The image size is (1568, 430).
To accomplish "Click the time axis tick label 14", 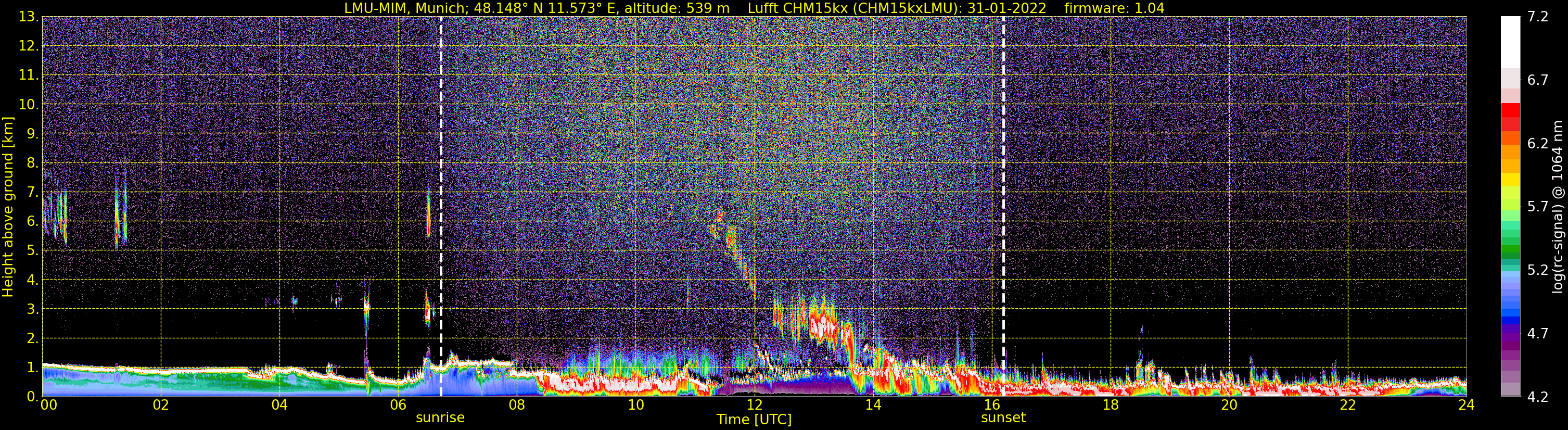I will pos(873,405).
